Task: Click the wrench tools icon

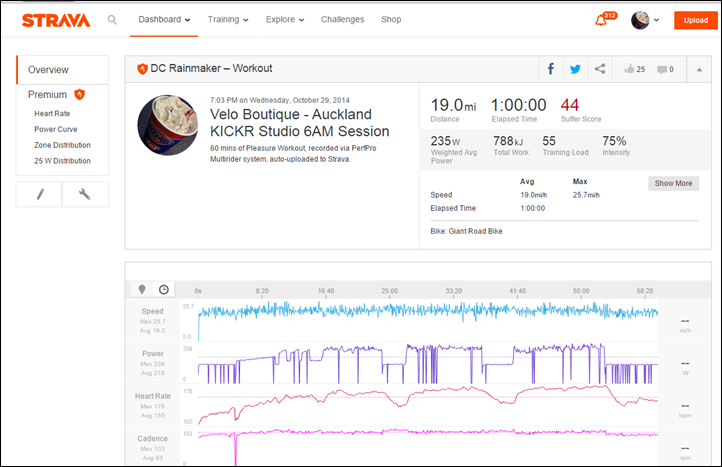Action: point(85,194)
